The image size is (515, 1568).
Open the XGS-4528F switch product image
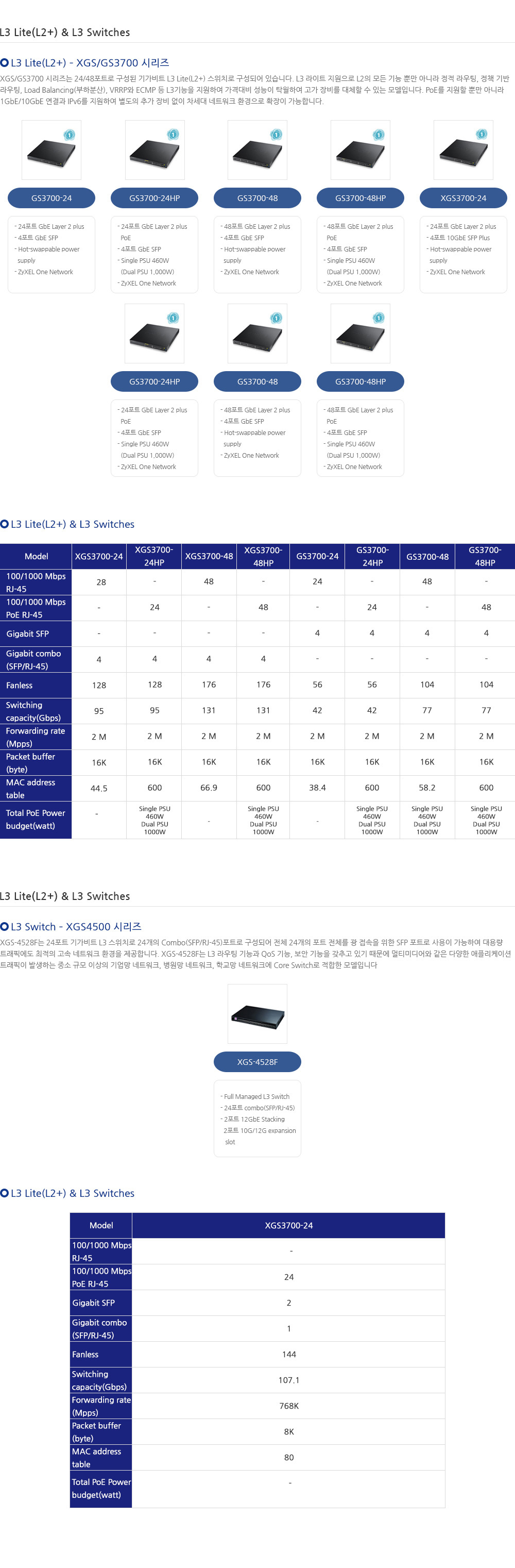pyautogui.click(x=257, y=1014)
